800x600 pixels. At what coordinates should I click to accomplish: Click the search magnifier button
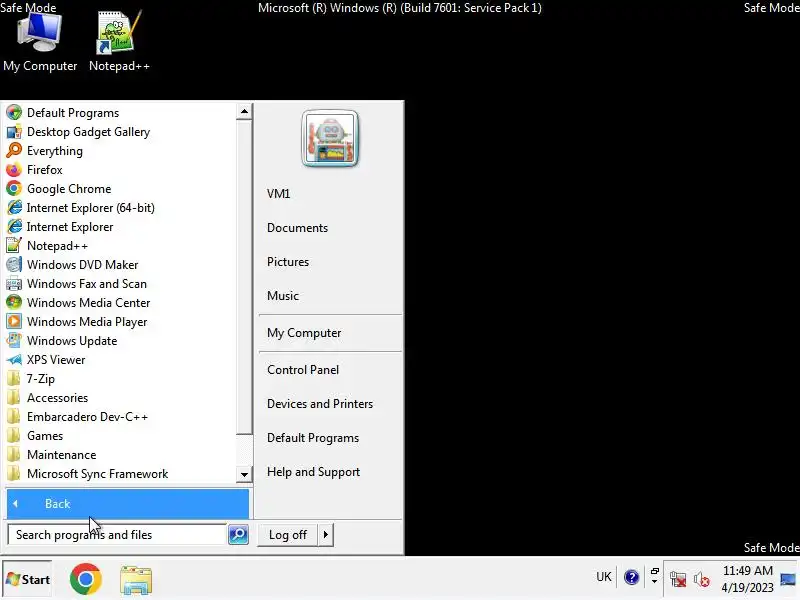tap(238, 535)
